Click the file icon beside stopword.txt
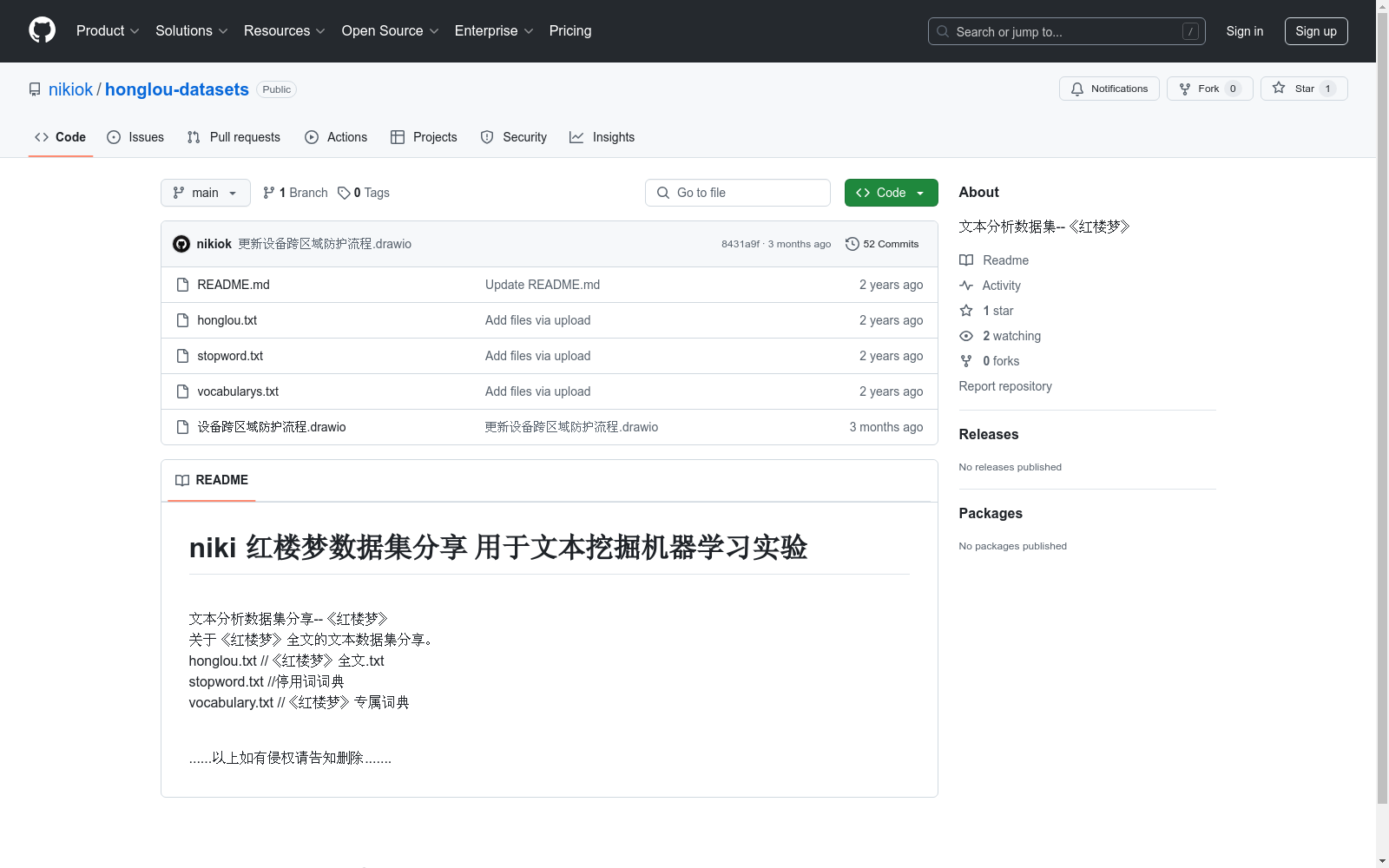Viewport: 1389px width, 868px height. pyautogui.click(x=182, y=356)
